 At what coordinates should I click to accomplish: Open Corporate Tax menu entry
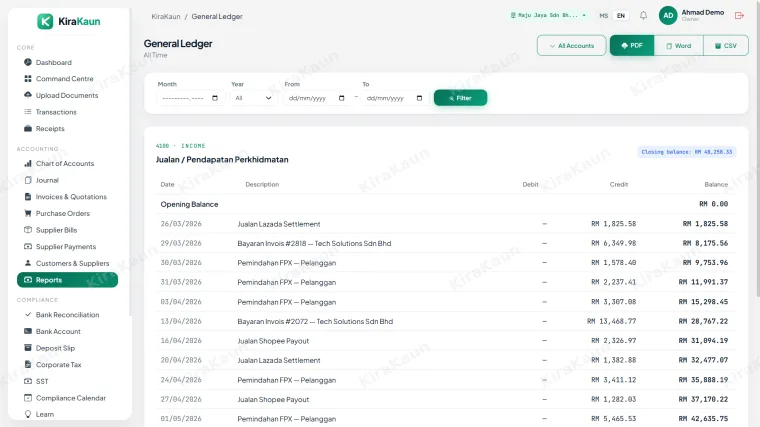[x=58, y=364]
